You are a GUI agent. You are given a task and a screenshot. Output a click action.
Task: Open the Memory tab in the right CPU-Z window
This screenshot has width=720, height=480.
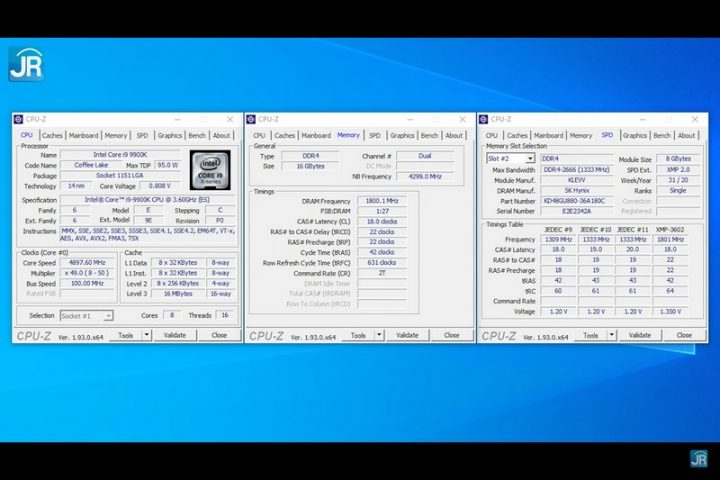(x=581, y=136)
